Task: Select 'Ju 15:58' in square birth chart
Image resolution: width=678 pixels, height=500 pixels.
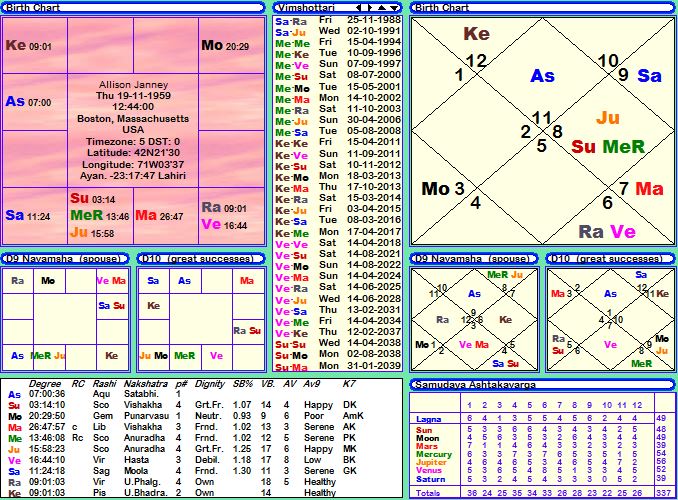Action: point(92,232)
